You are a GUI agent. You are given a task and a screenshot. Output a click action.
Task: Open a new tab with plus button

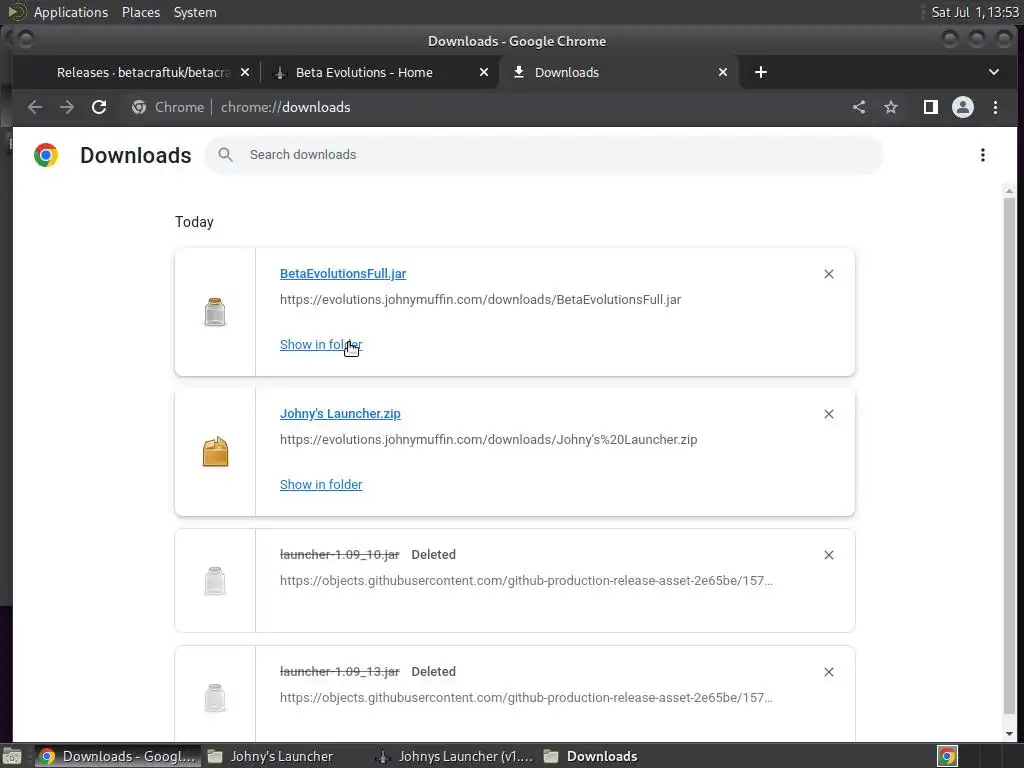(x=761, y=72)
